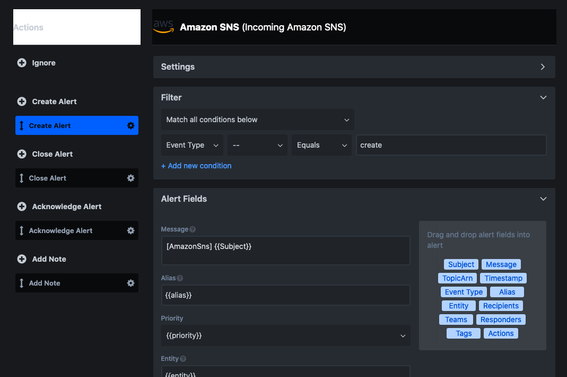Click the Message alert field tag
Screen dimensions: 567x377
tap(501, 264)
